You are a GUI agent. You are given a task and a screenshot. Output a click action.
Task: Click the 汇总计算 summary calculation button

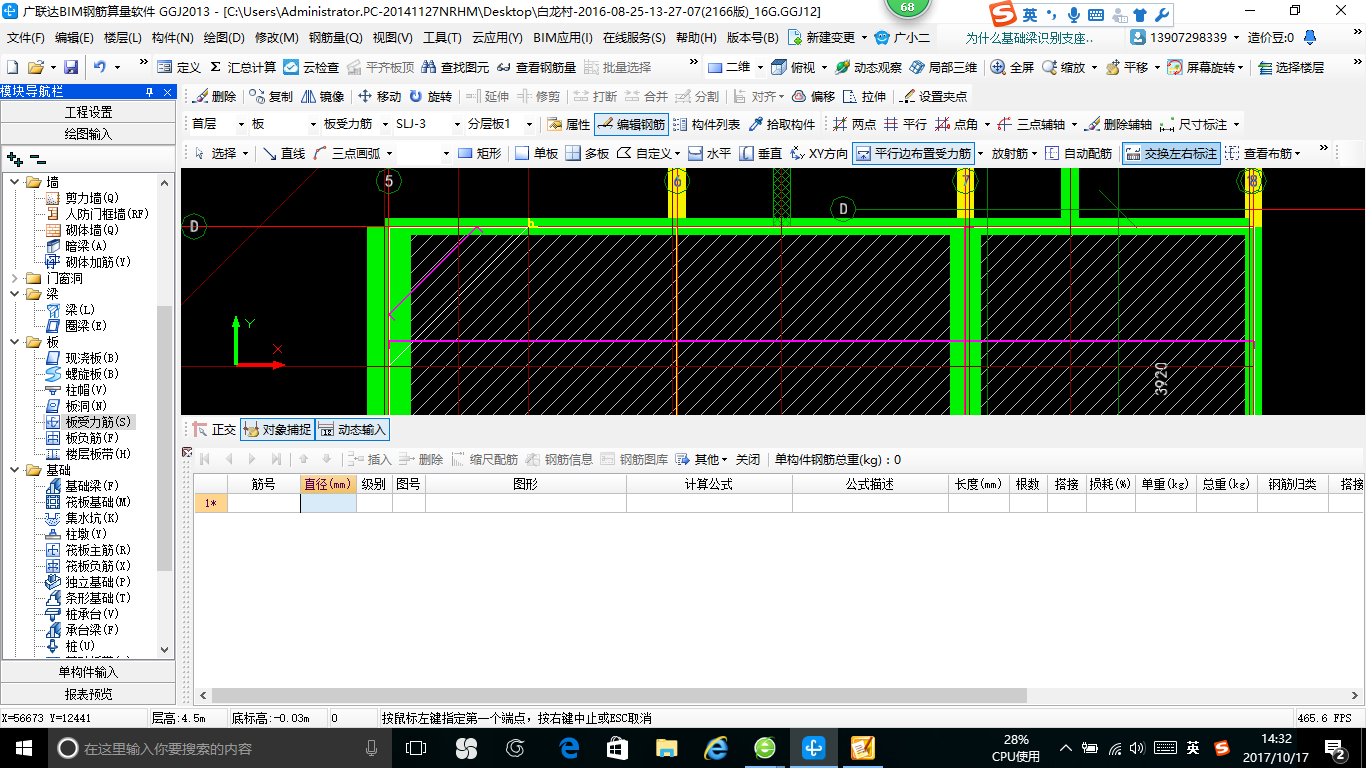tap(242, 67)
